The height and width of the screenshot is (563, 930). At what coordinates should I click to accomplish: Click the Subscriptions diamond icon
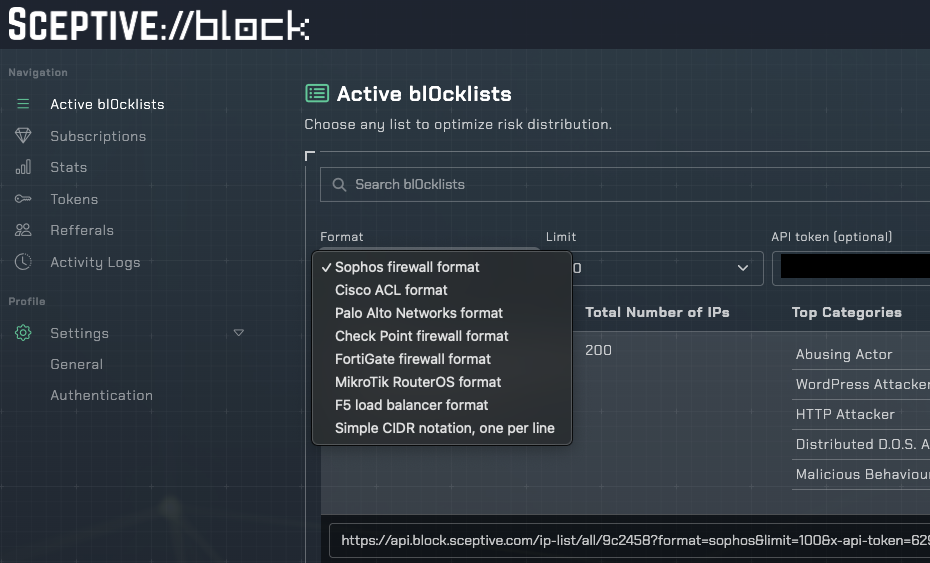(x=23, y=136)
